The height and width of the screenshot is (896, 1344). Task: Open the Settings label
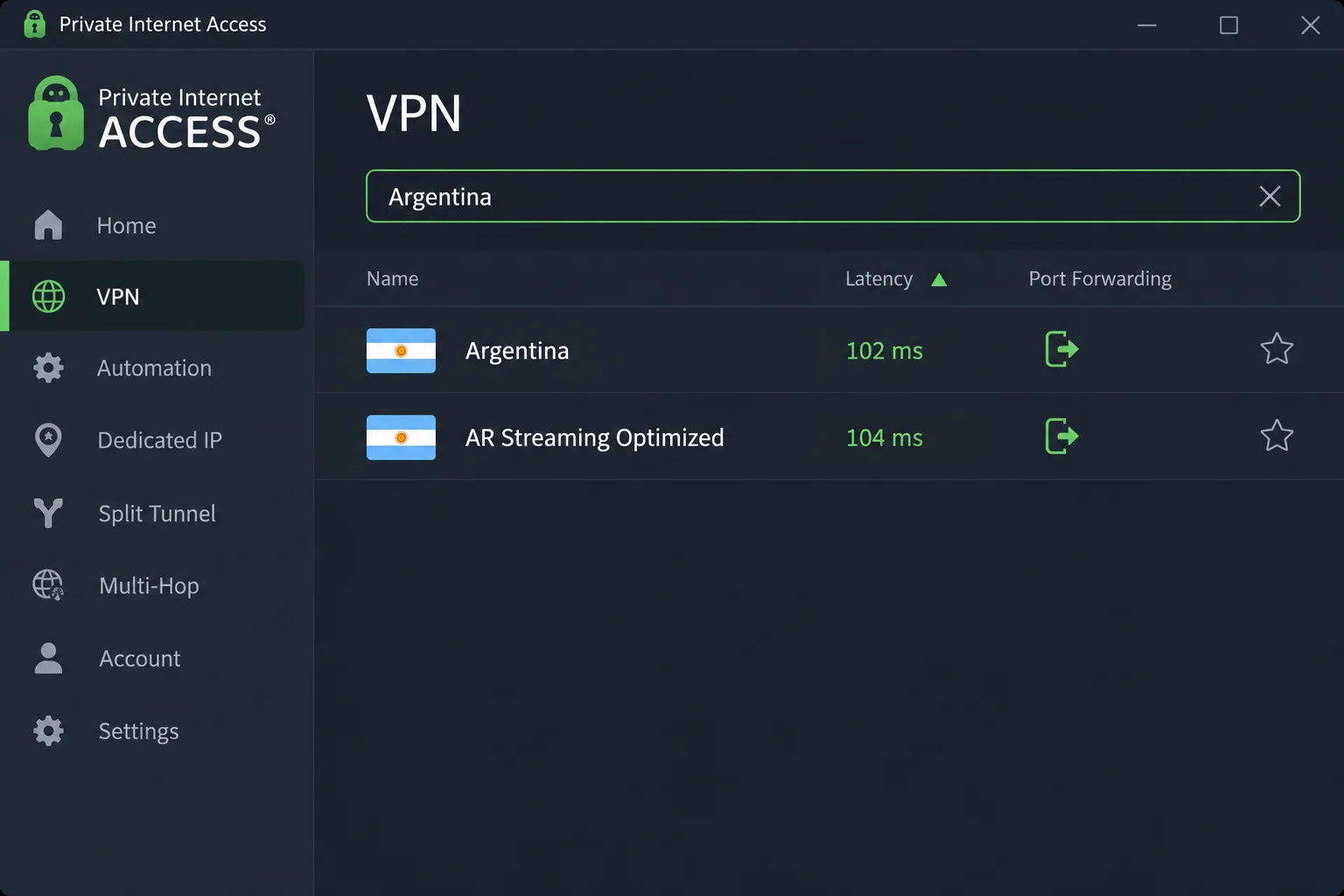pyautogui.click(x=138, y=731)
